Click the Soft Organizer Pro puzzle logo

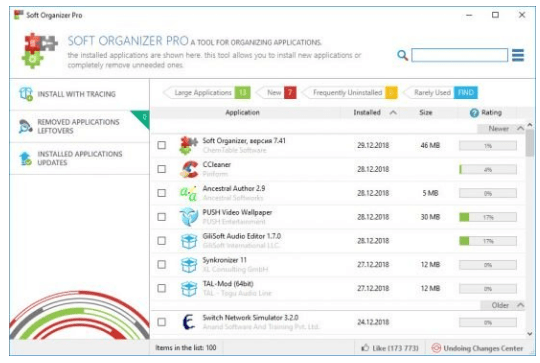40,50
